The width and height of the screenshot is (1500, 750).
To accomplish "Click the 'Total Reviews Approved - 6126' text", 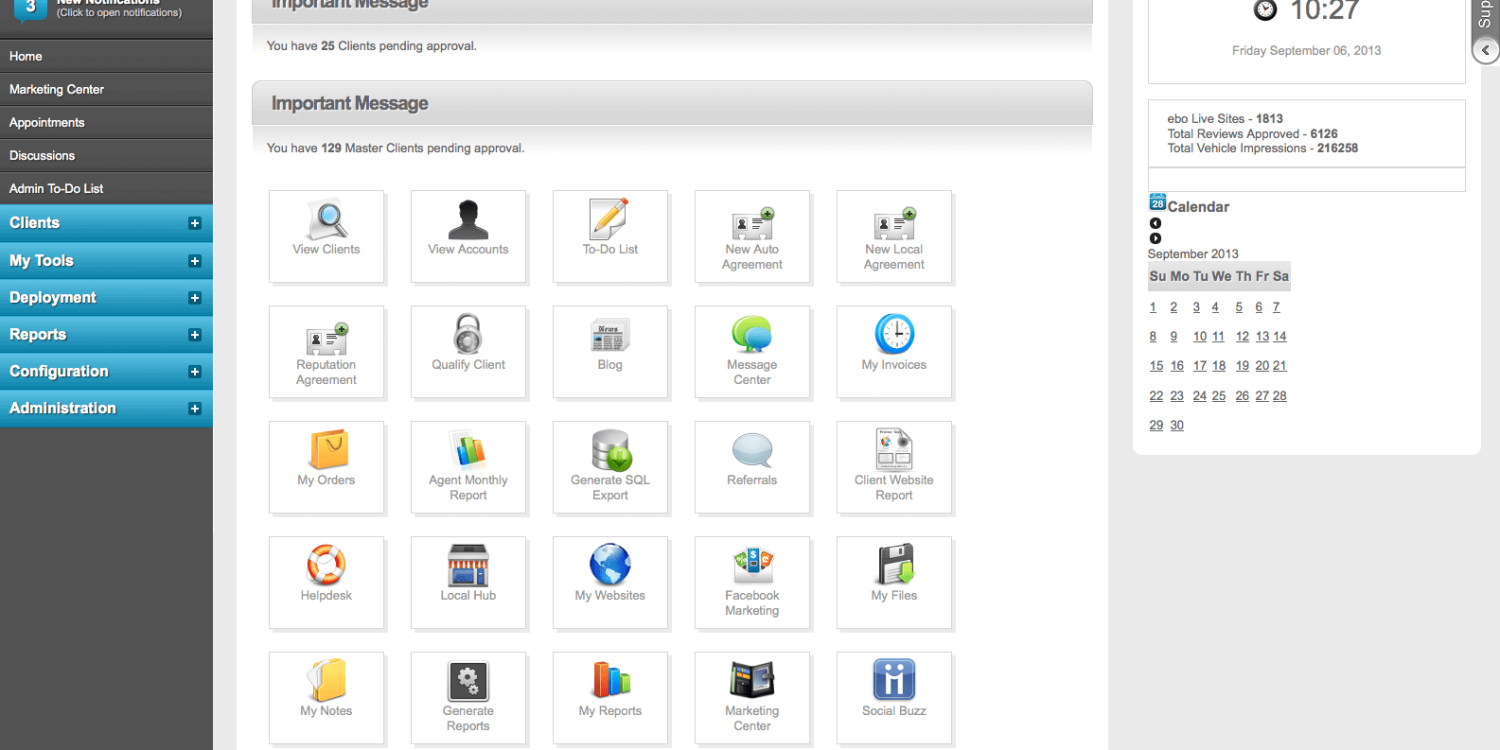I will (1252, 134).
